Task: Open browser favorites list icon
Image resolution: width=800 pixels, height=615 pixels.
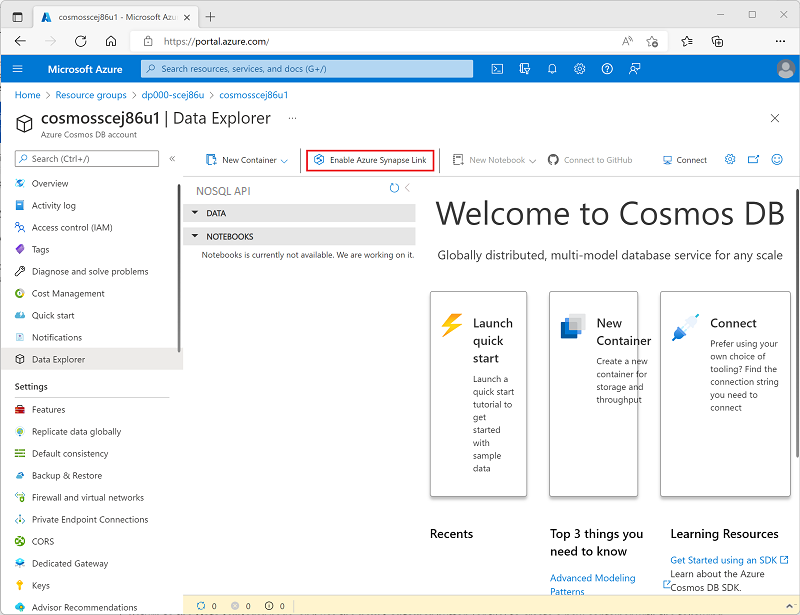Action: pyautogui.click(x=687, y=41)
